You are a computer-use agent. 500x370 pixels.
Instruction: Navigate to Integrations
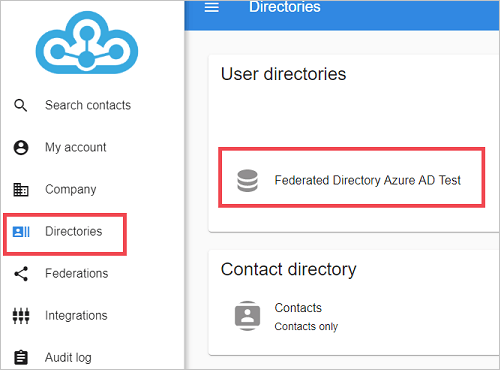76,316
